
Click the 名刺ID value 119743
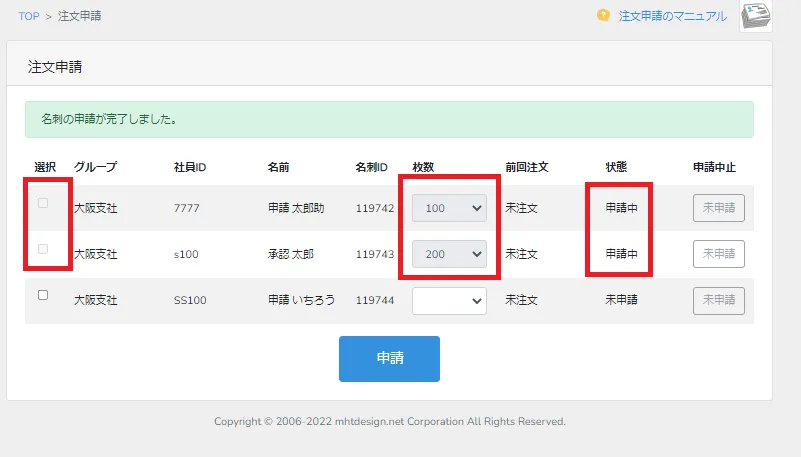click(375, 254)
